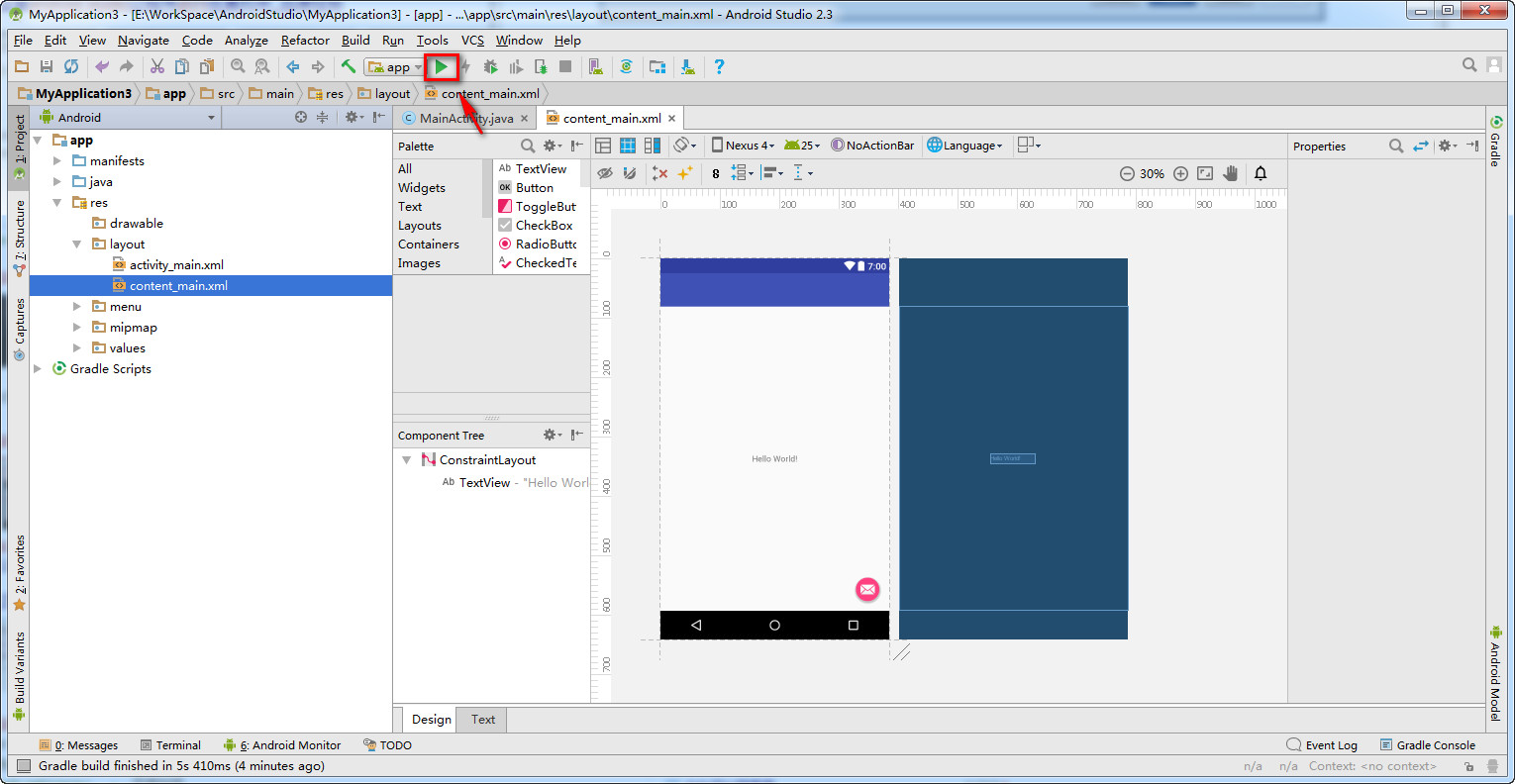Click the Stop square icon in the toolbar
Image resolution: width=1515 pixels, height=784 pixels.
[565, 66]
